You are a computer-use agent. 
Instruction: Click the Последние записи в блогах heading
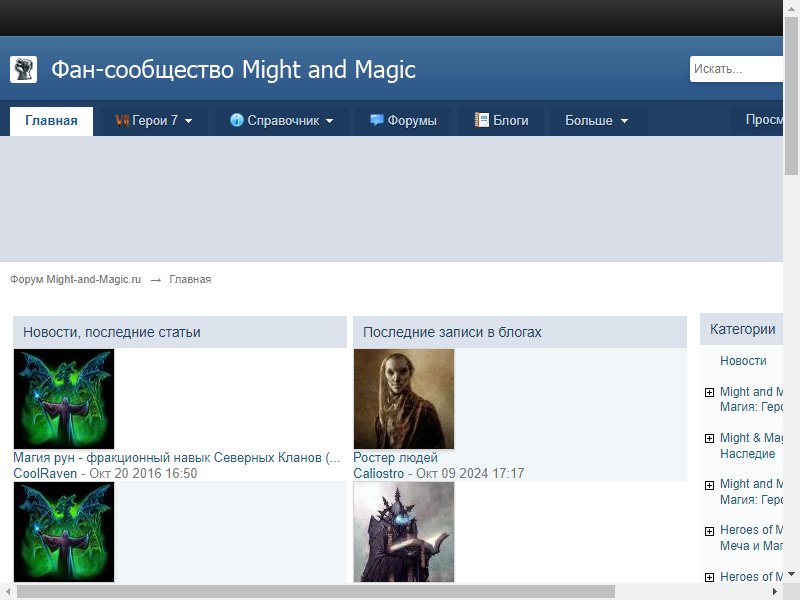pyautogui.click(x=452, y=332)
